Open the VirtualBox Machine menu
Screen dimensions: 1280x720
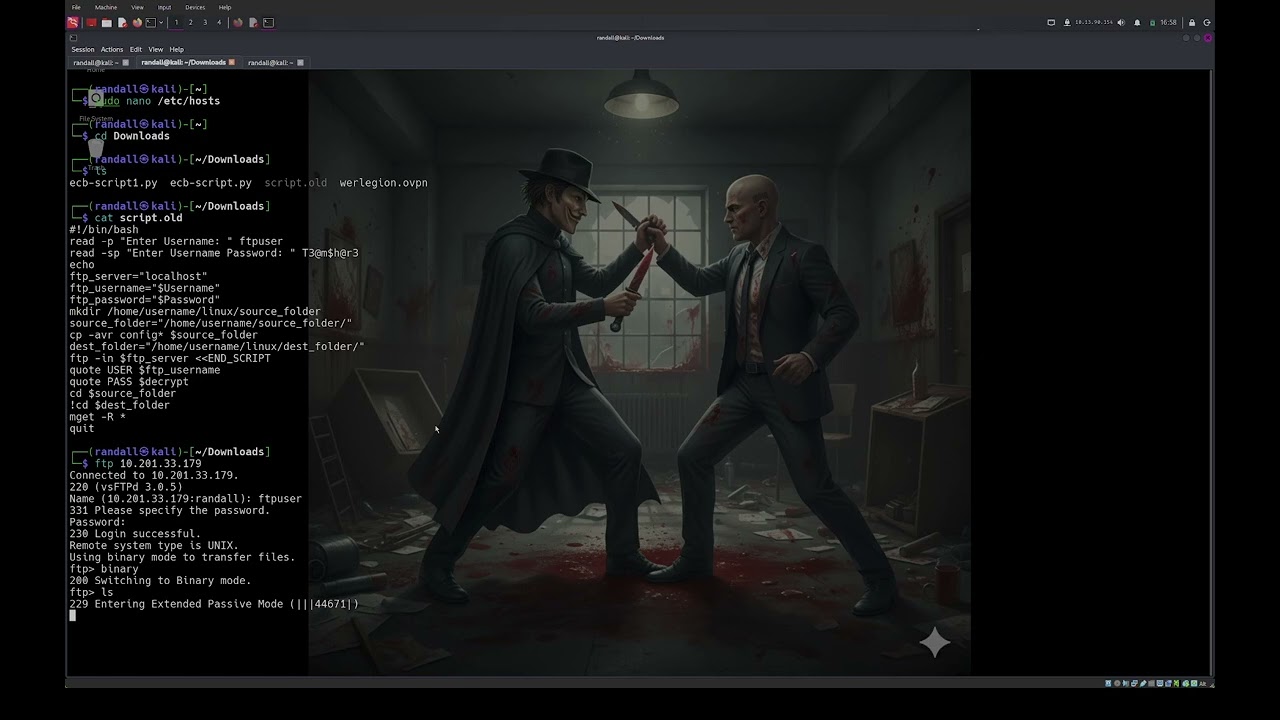[106, 7]
